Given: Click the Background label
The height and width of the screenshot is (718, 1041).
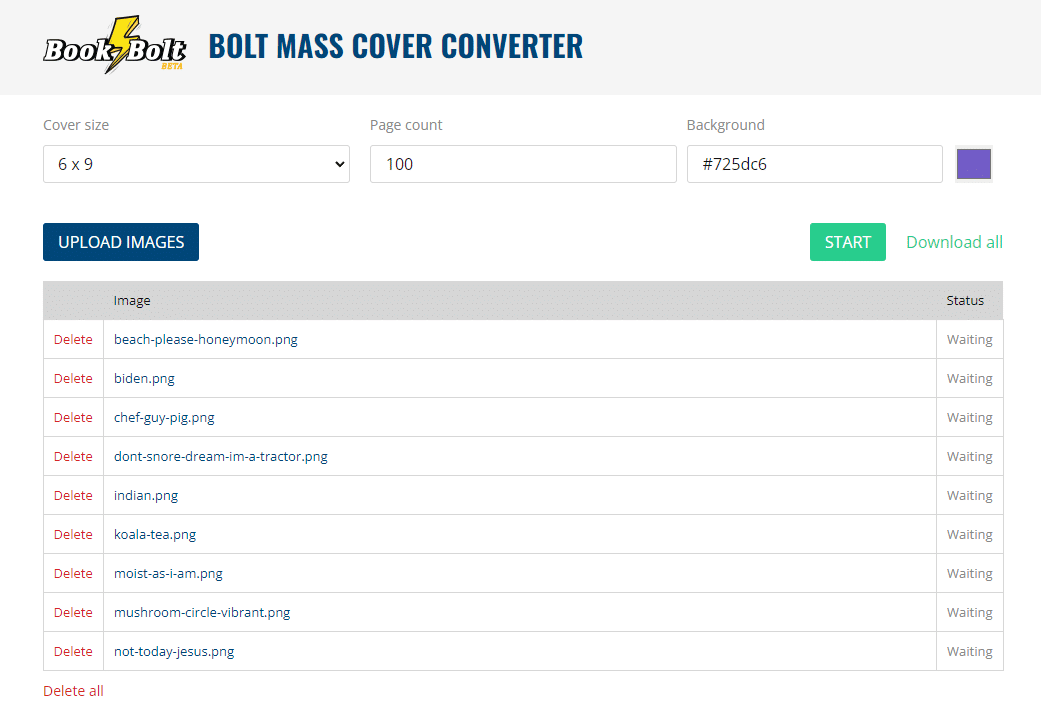Looking at the screenshot, I should [726, 125].
